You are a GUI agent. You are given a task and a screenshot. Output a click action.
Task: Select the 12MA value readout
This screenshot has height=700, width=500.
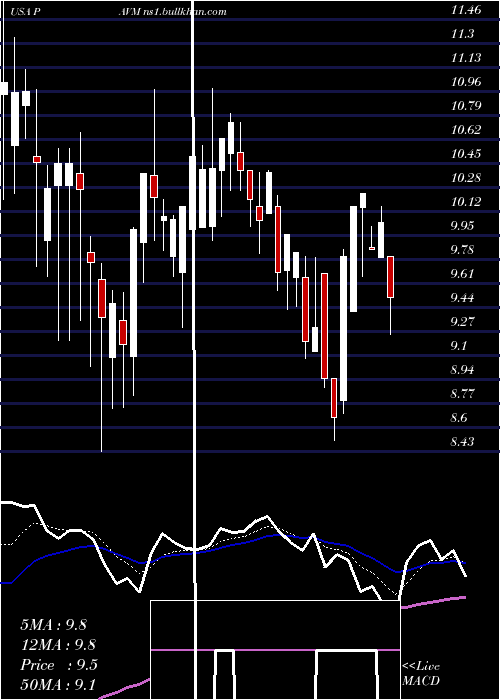58,645
